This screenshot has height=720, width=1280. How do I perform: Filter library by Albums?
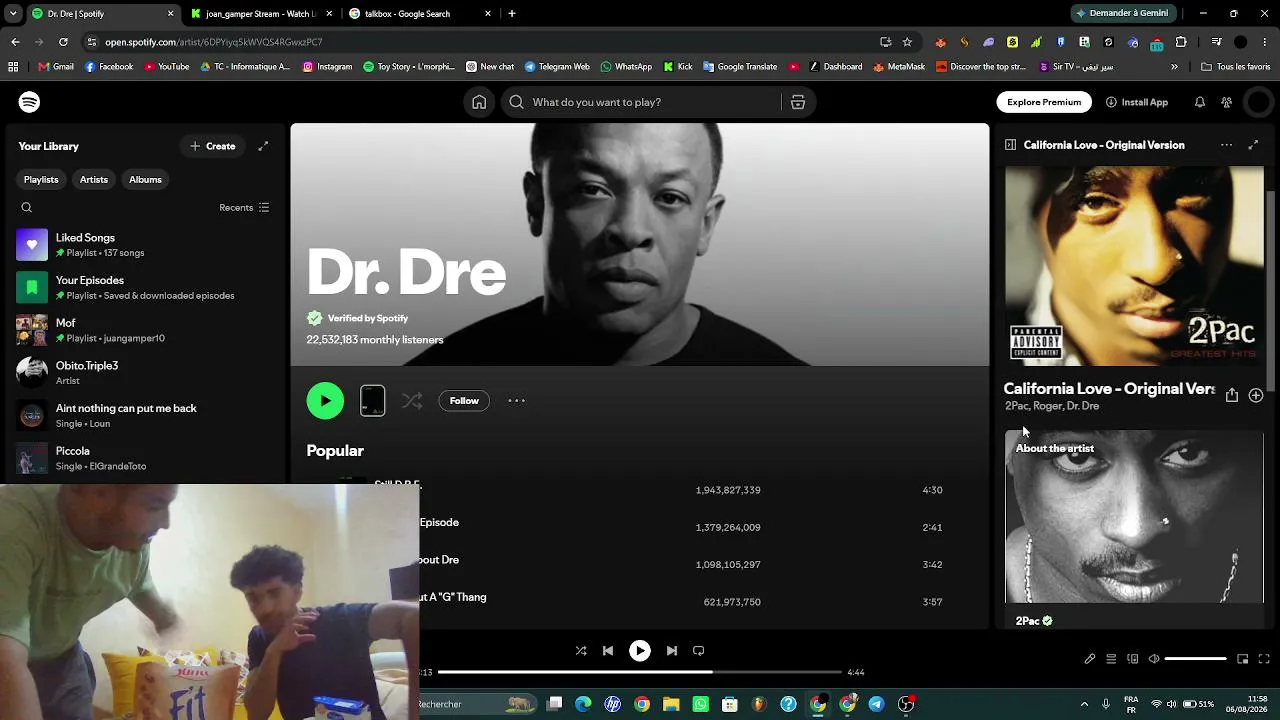145,180
